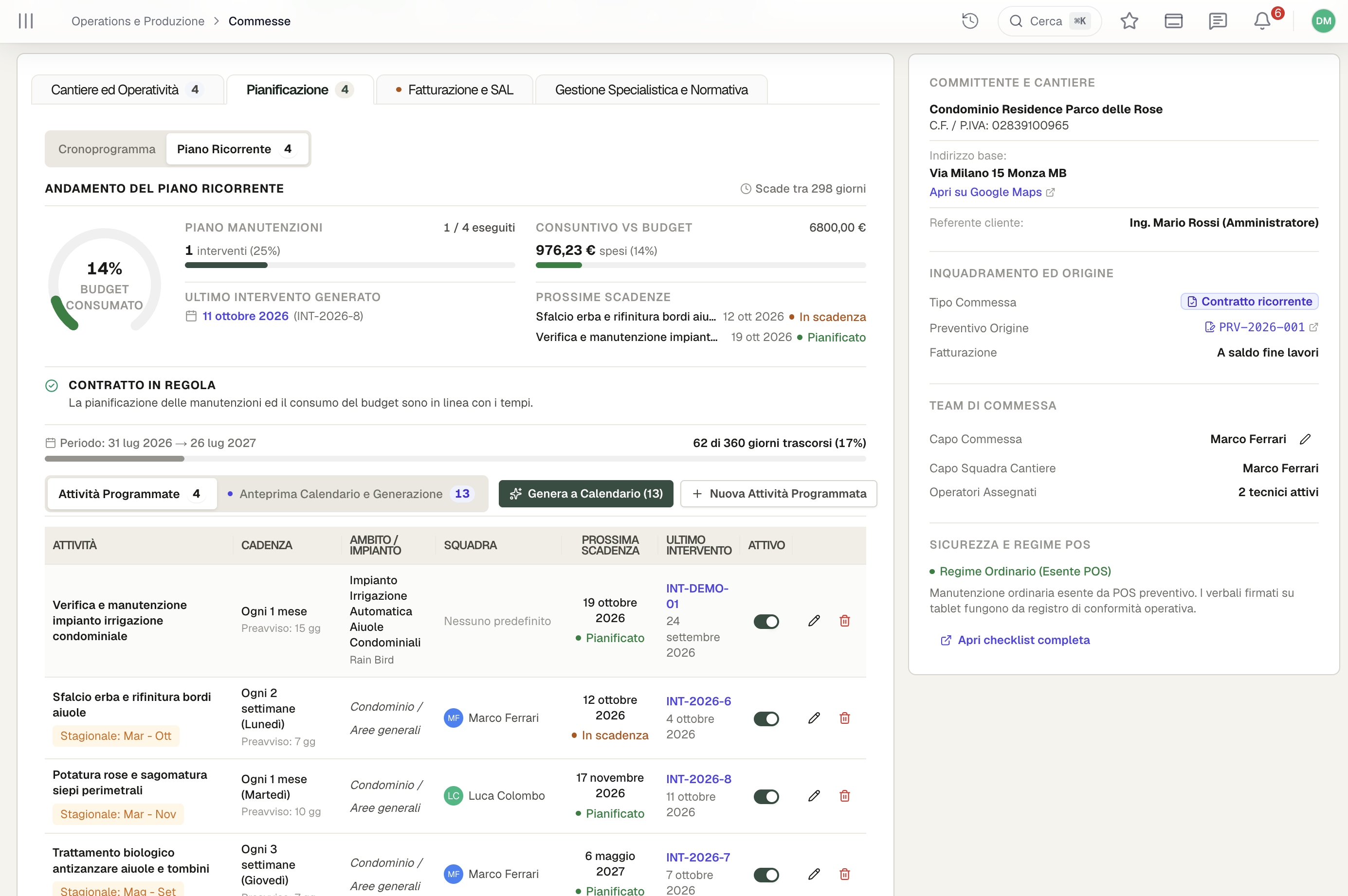Click Genera a Calendario (13) button
1348x896 pixels.
click(x=586, y=494)
